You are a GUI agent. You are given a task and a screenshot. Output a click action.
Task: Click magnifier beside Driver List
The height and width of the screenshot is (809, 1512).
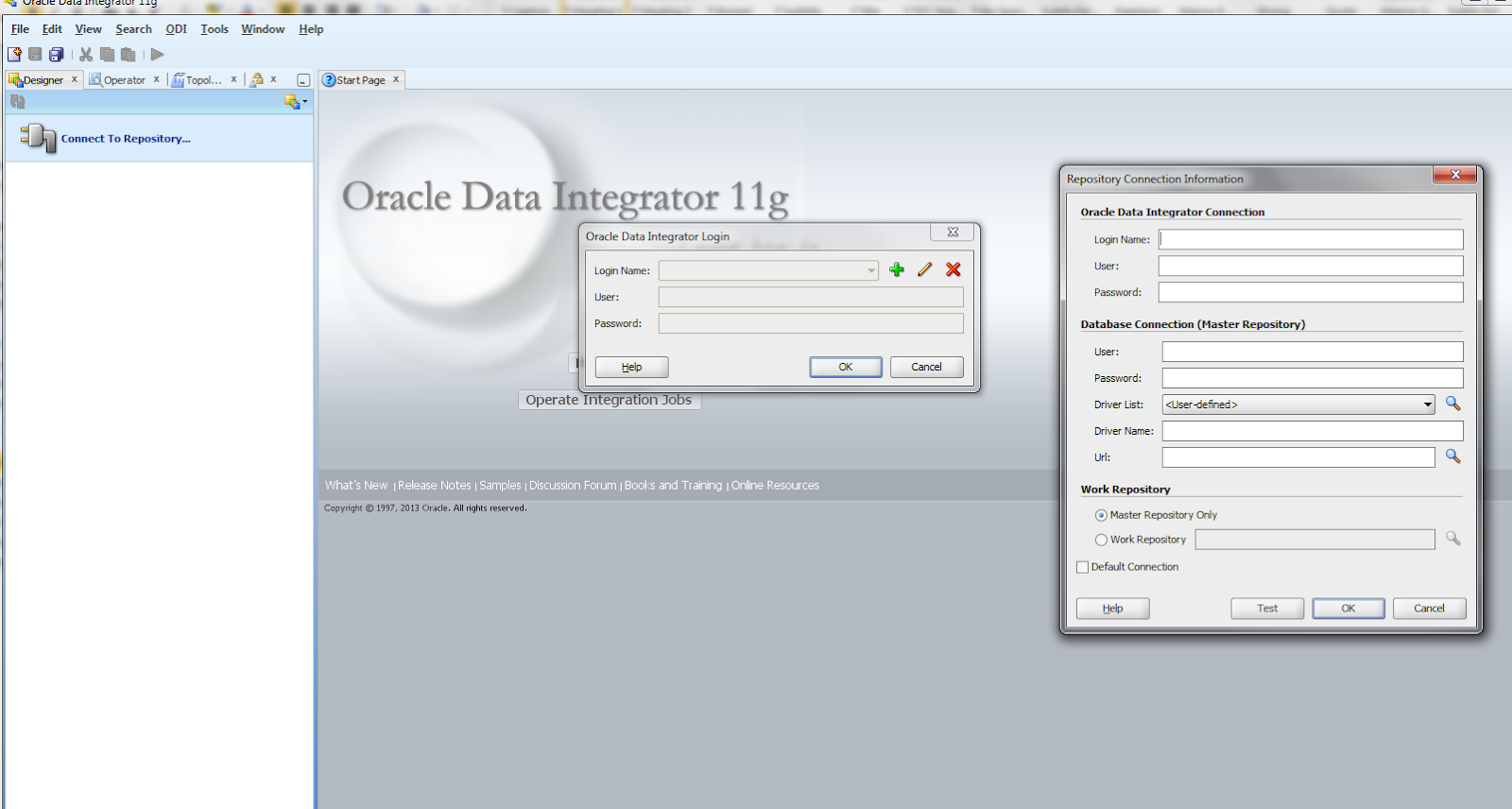point(1453,404)
